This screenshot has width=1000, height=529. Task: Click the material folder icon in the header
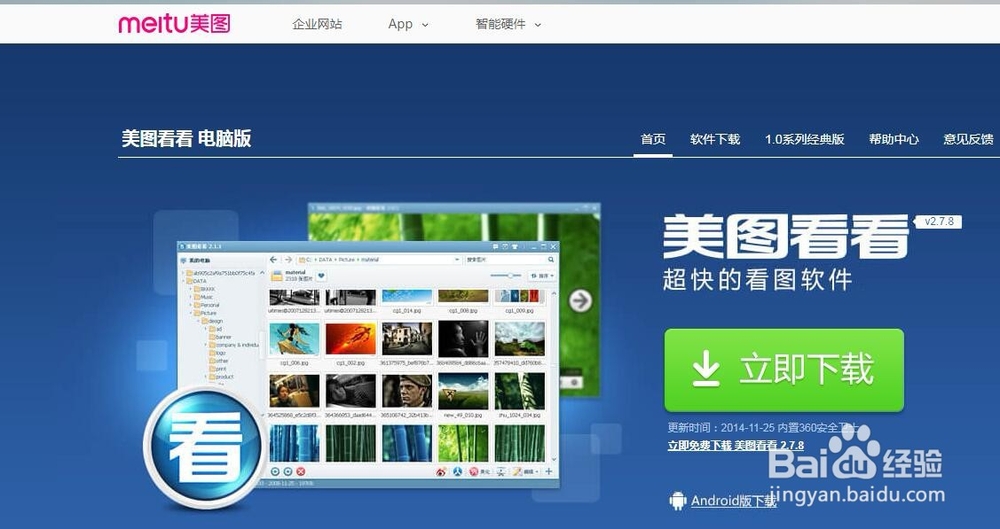tap(277, 276)
